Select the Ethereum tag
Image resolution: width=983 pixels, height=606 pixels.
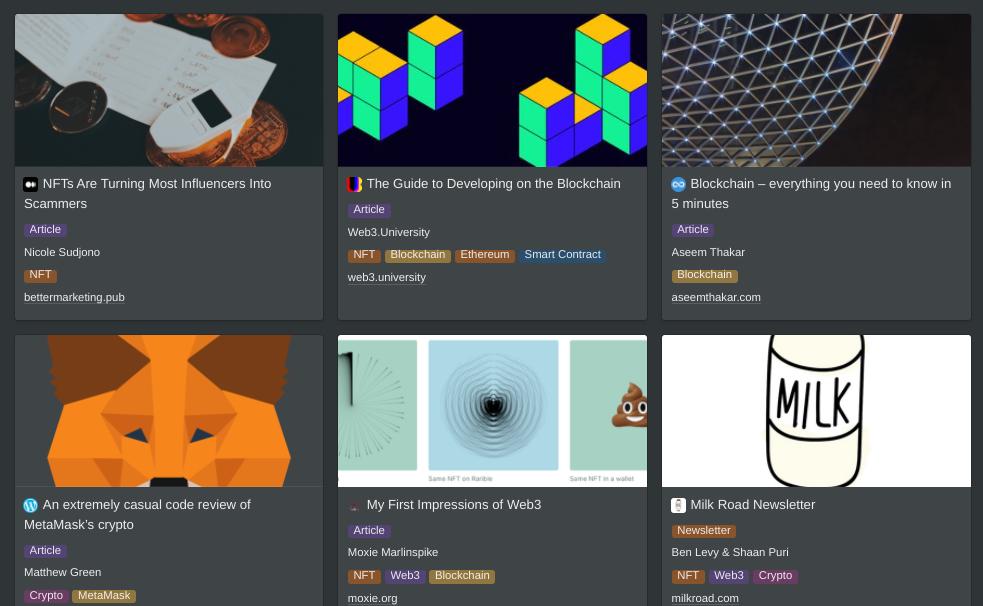click(x=485, y=255)
